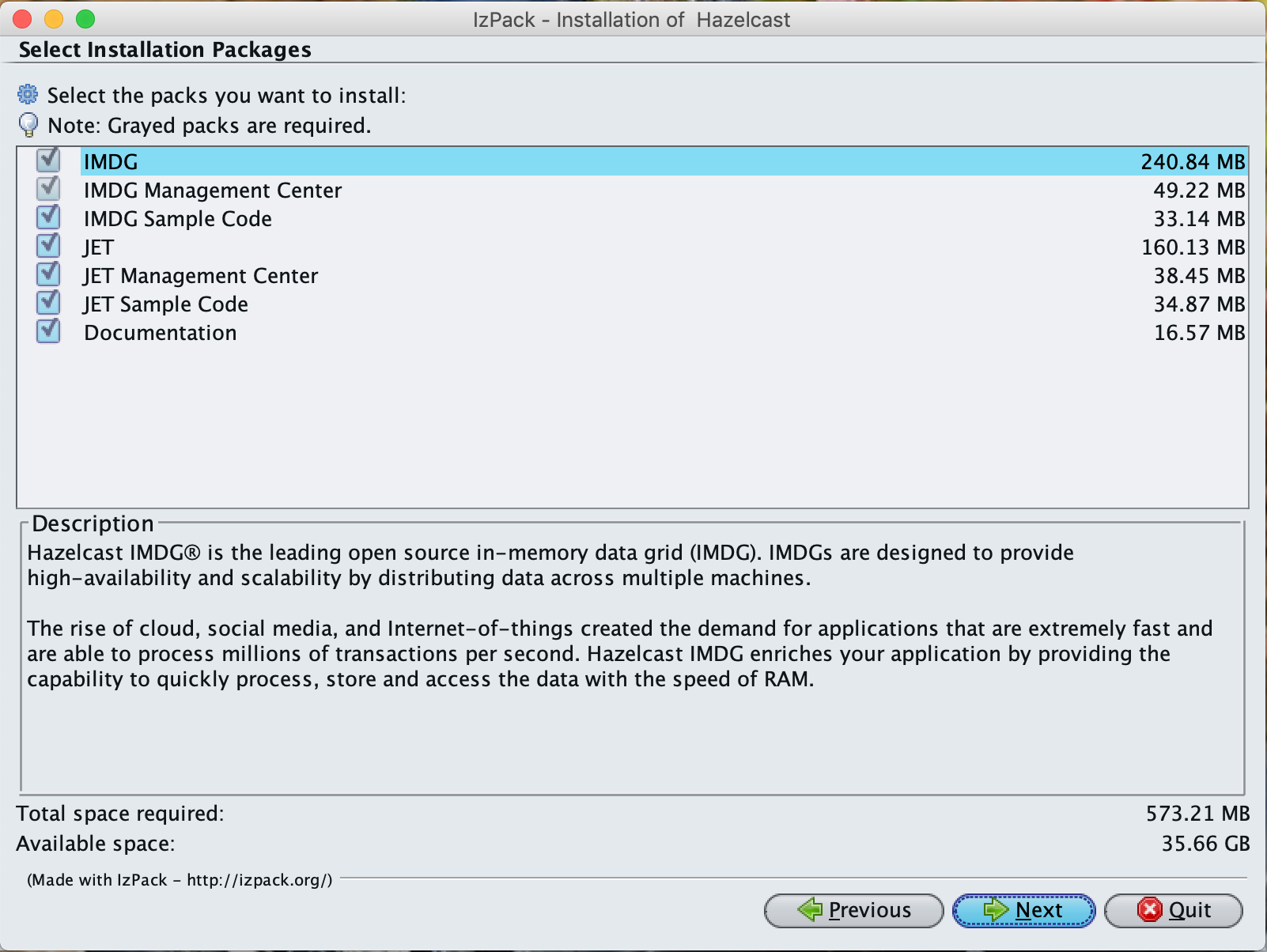The height and width of the screenshot is (952, 1267).
Task: Click the 160.13 MB size value
Action: click(1193, 247)
